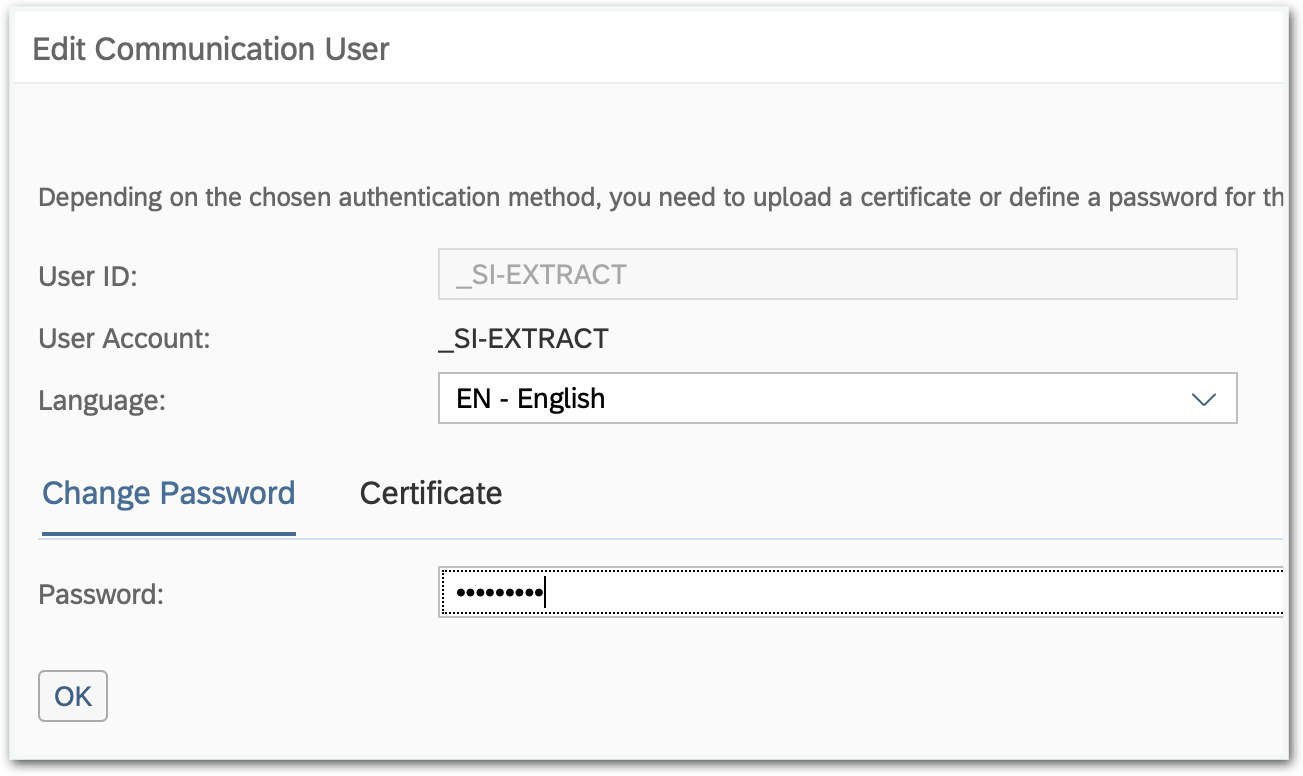Click the Certificate tab label text
This screenshot has height=776, width=1303.
coord(431,493)
